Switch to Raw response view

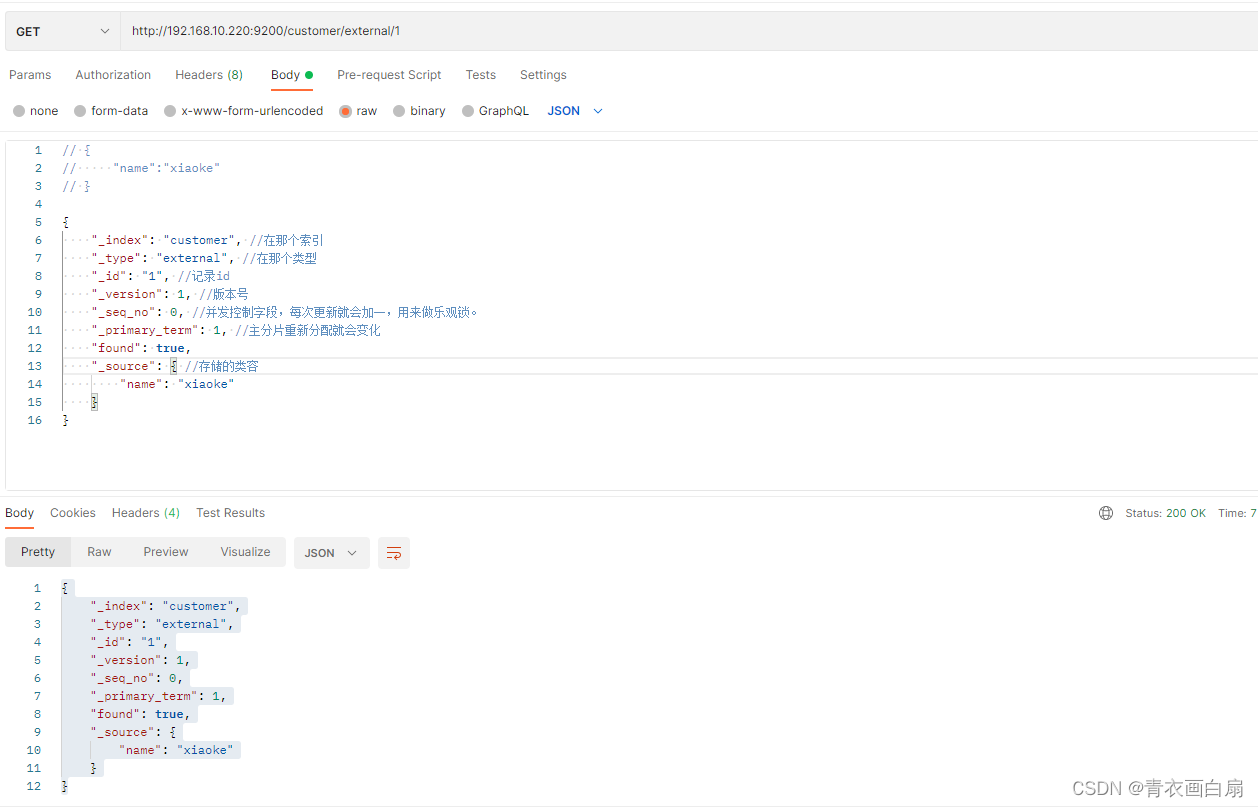pos(99,552)
